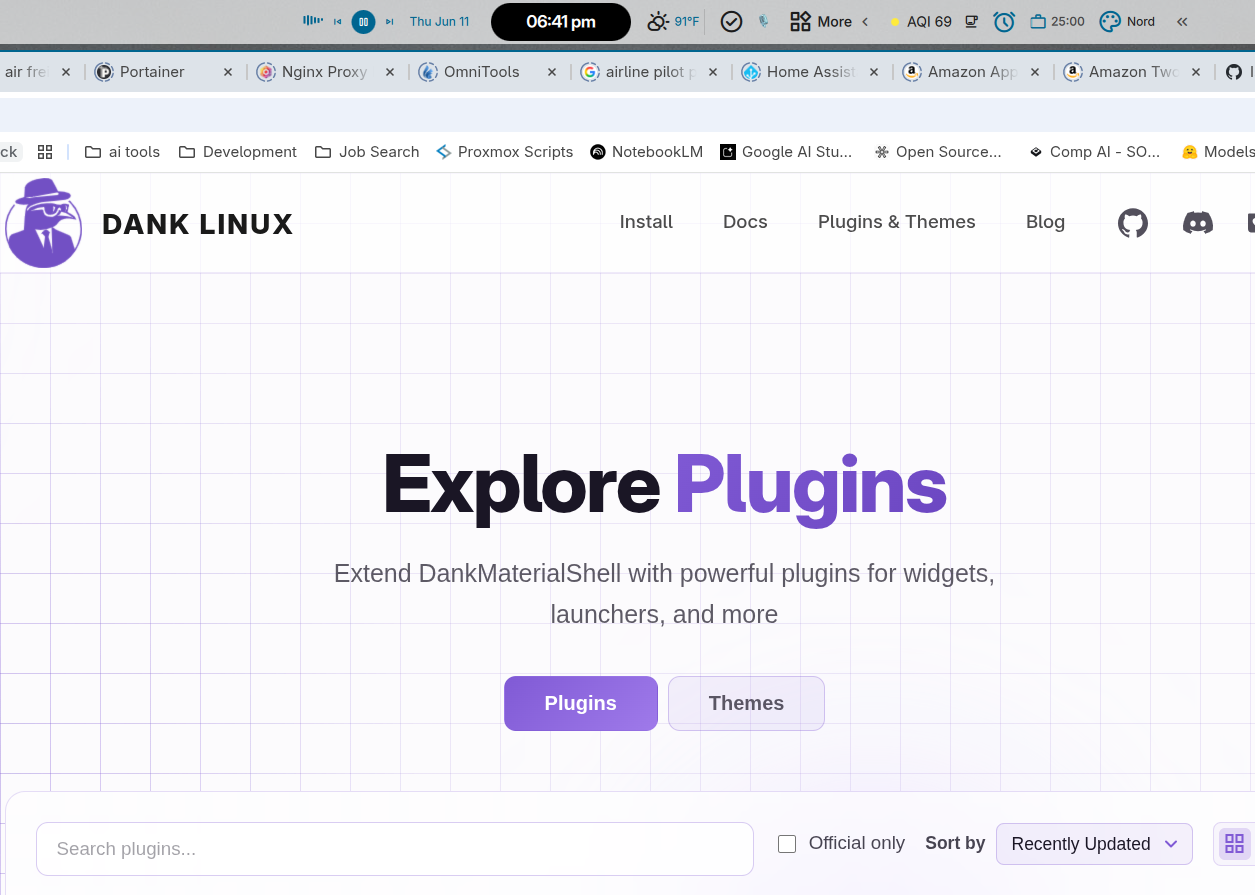This screenshot has height=895, width=1255.
Task: Open the weather widget showing 91°F
Action: (x=673, y=21)
